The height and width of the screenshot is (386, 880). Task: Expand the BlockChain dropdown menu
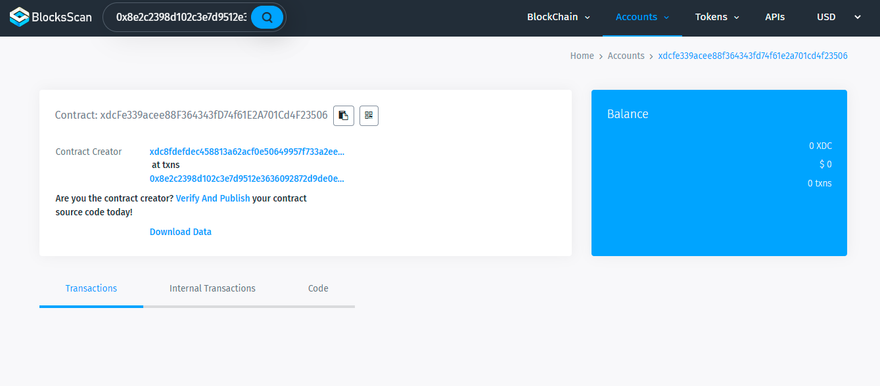coord(558,17)
